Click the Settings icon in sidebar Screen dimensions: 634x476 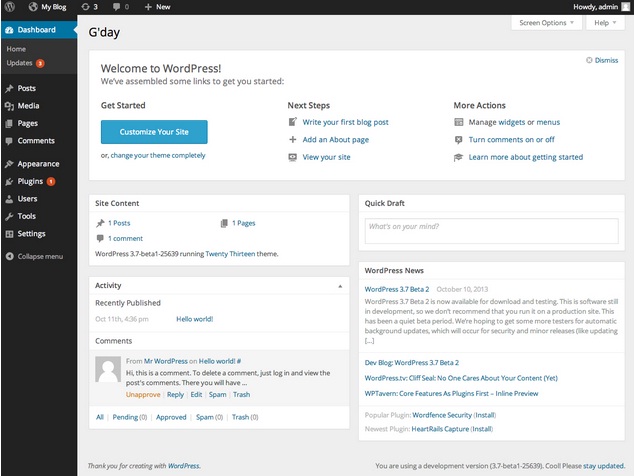pyautogui.click(x=9, y=234)
